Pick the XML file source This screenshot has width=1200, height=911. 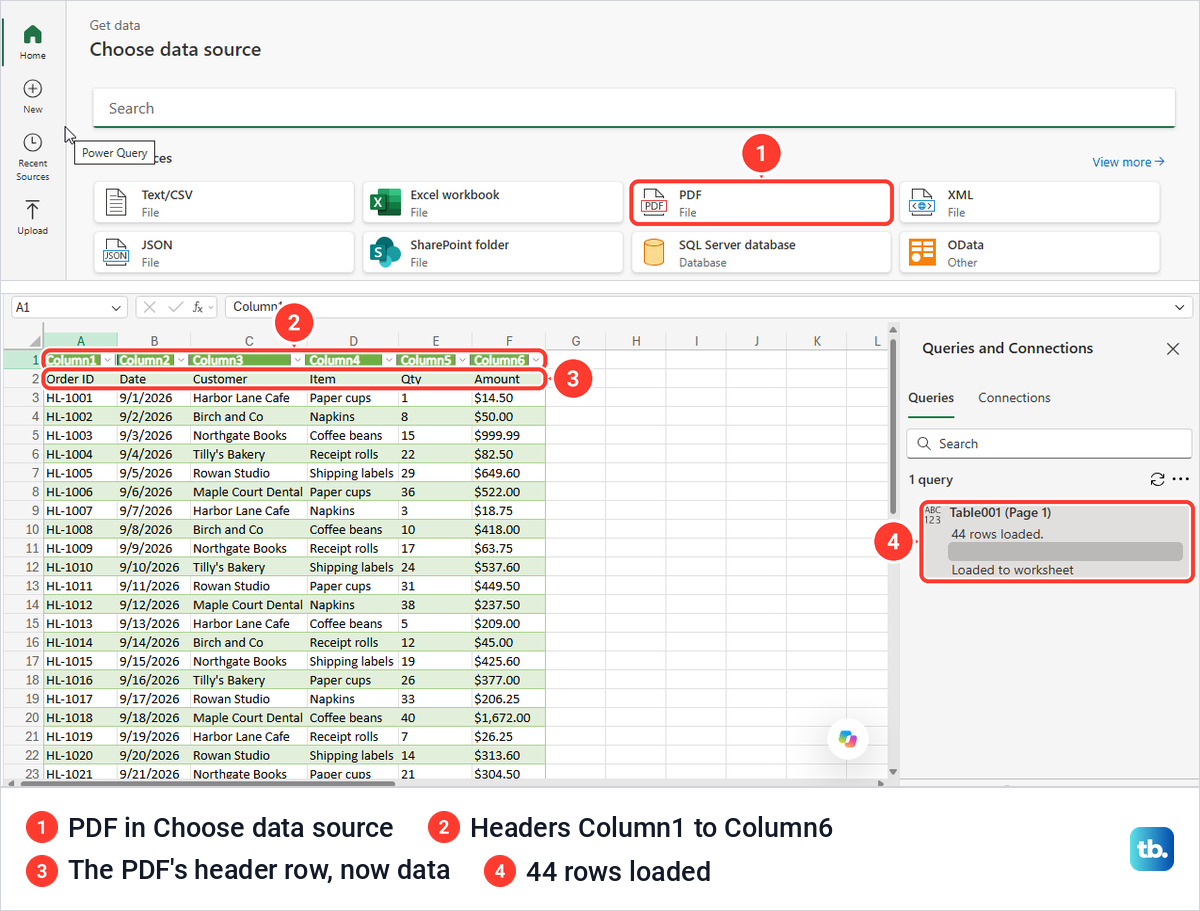click(x=1030, y=202)
